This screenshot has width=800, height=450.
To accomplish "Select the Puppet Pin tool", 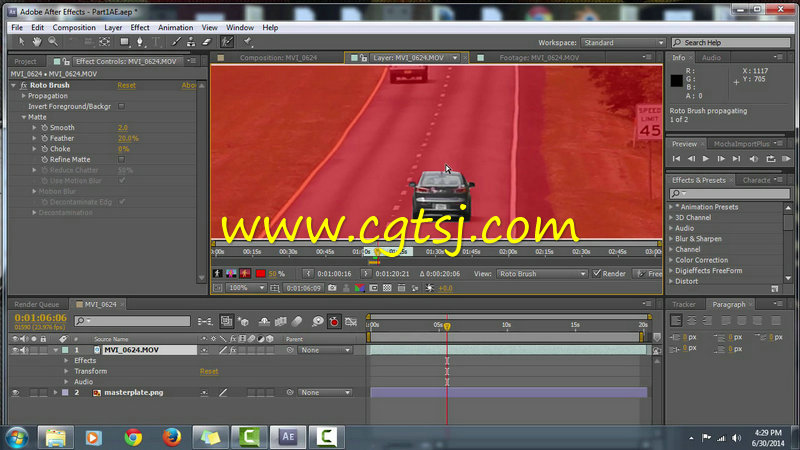I will [x=247, y=42].
